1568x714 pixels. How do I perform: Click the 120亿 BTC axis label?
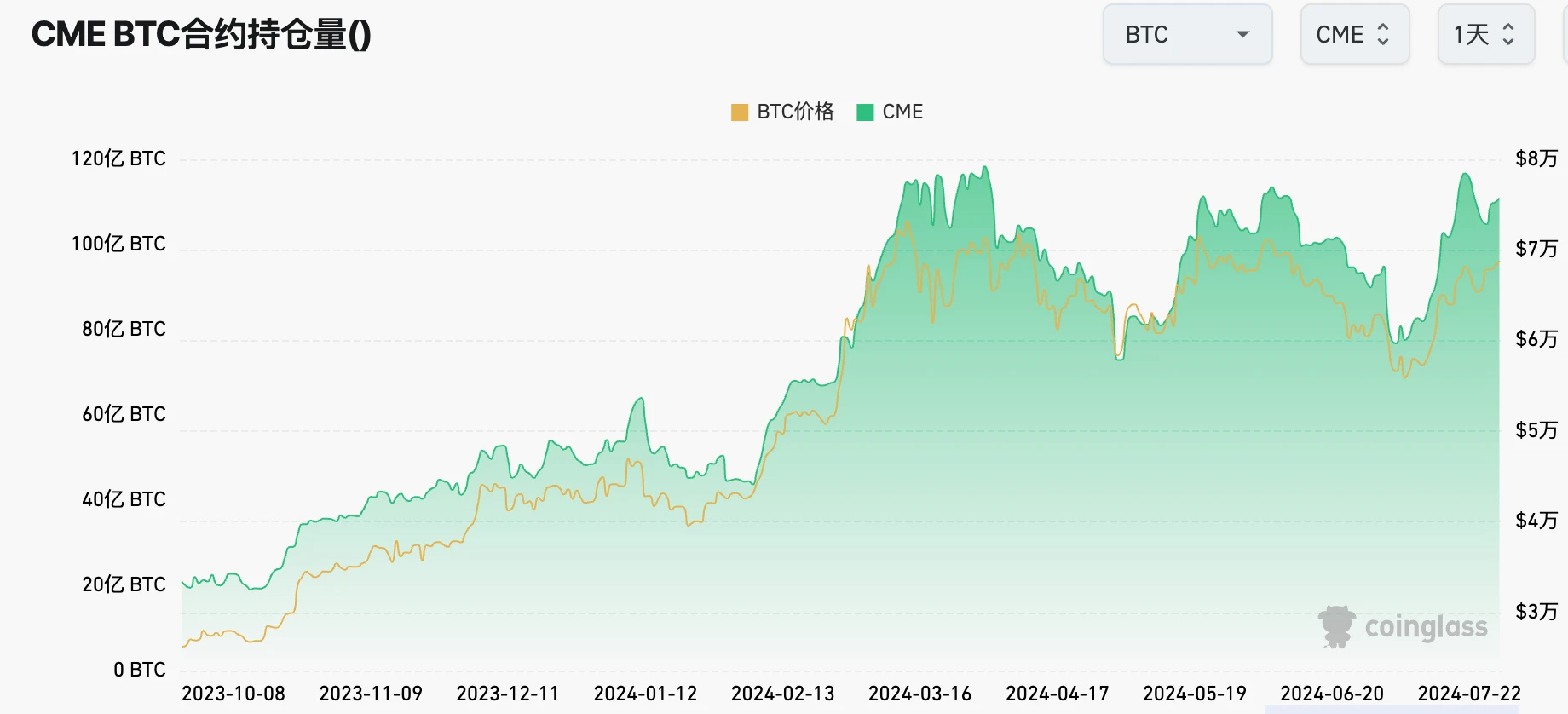click(x=118, y=158)
